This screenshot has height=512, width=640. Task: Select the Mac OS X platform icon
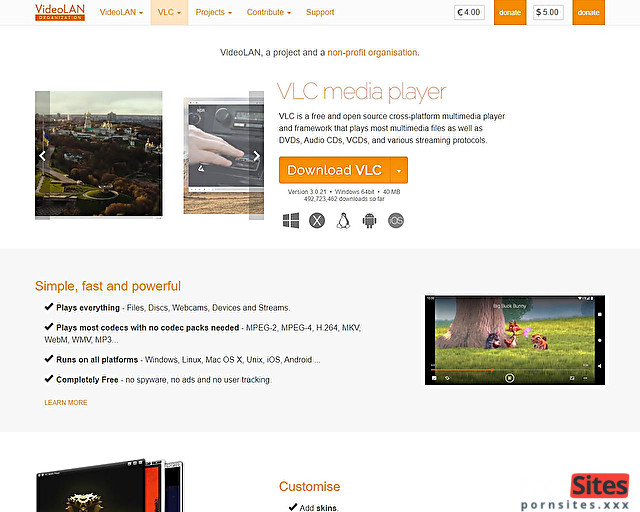pyautogui.click(x=317, y=220)
